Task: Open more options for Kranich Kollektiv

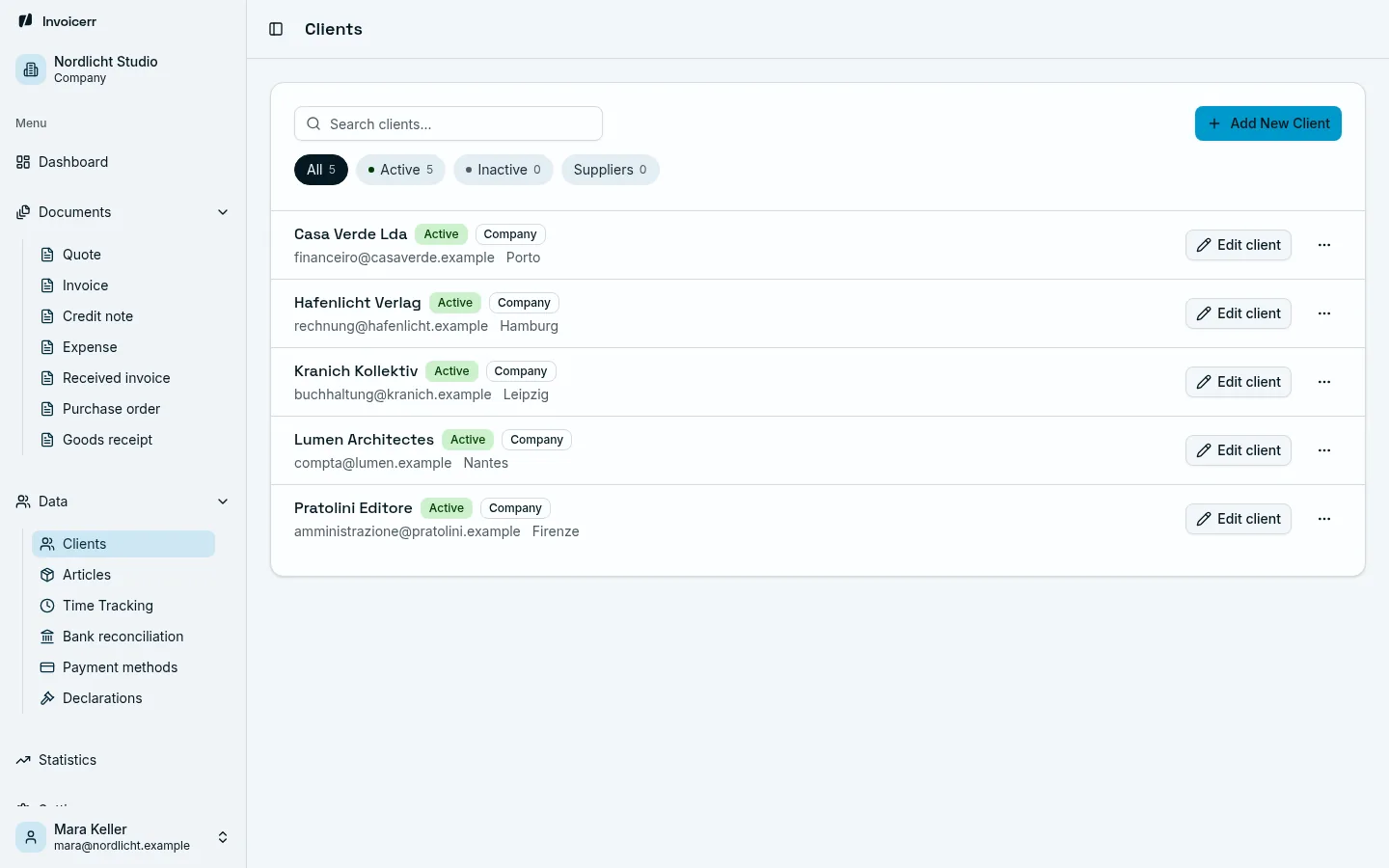Action: 1324,382
